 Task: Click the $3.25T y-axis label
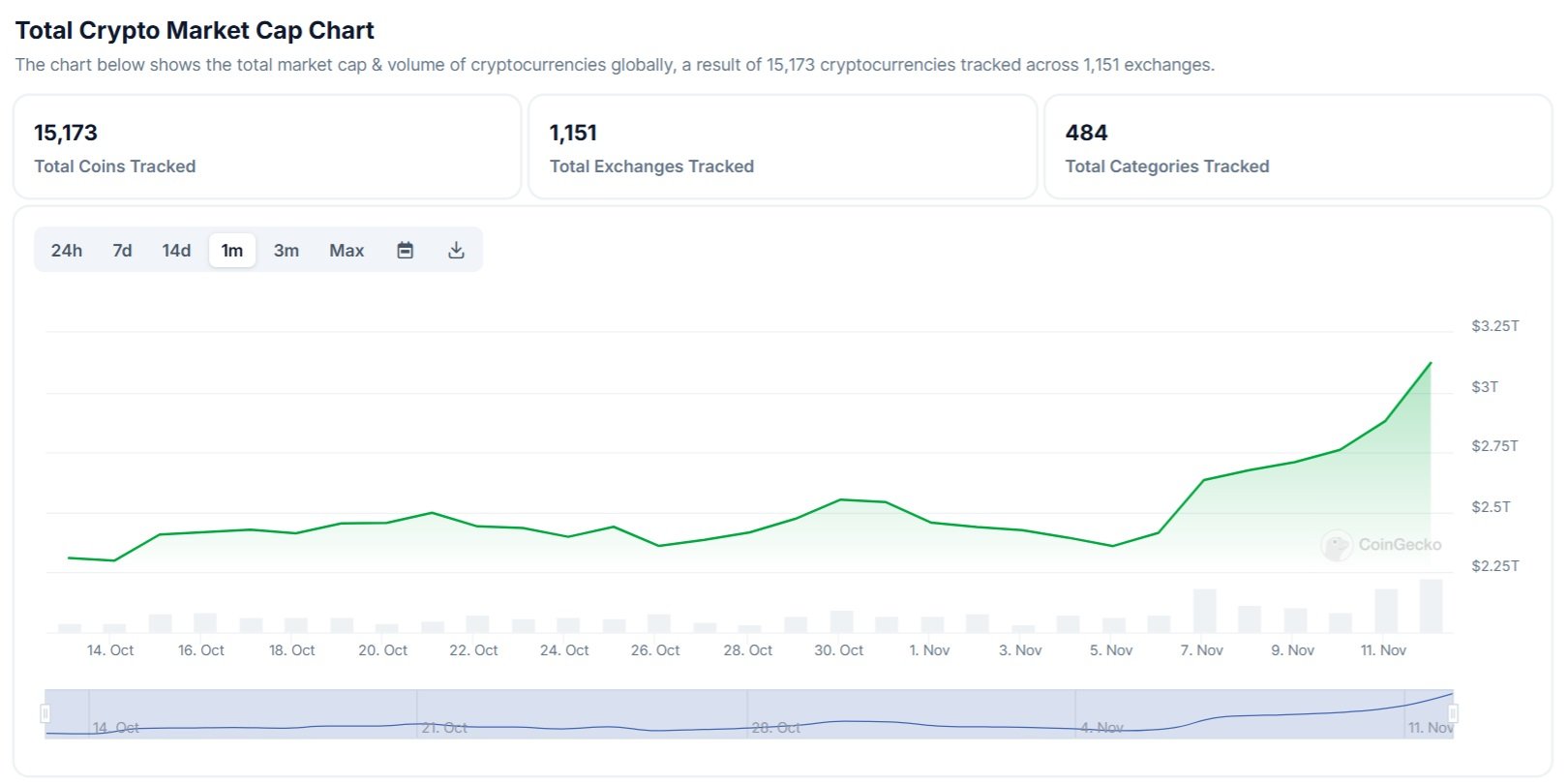point(1495,326)
